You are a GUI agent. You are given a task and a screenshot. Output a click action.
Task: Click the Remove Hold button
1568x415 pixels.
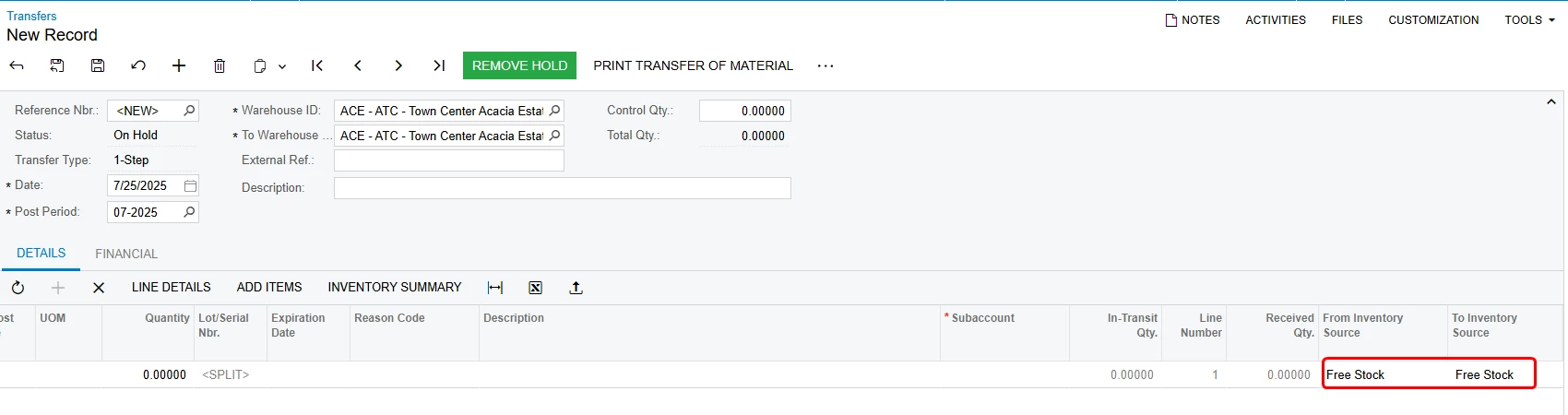520,65
